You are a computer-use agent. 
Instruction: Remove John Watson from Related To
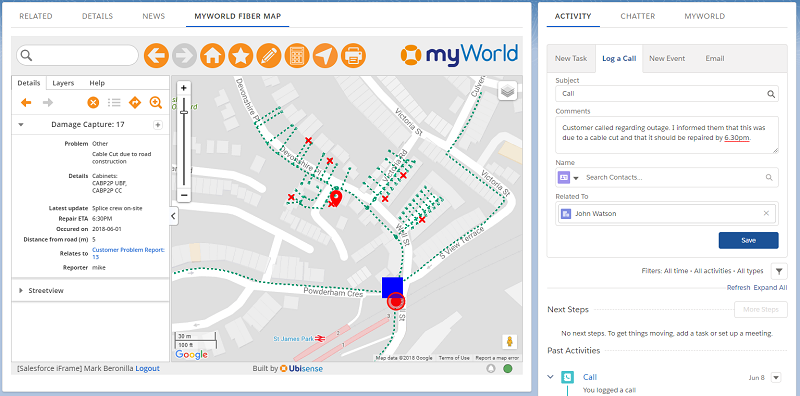pyautogui.click(x=766, y=213)
